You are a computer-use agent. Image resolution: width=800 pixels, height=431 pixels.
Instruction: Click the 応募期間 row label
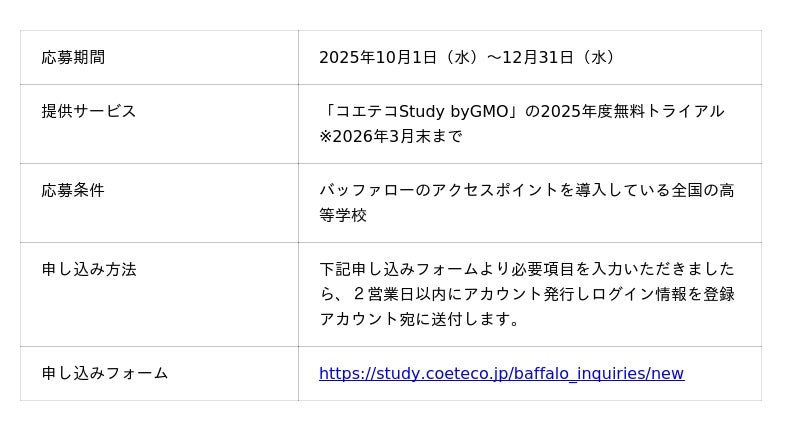pyautogui.click(x=73, y=58)
